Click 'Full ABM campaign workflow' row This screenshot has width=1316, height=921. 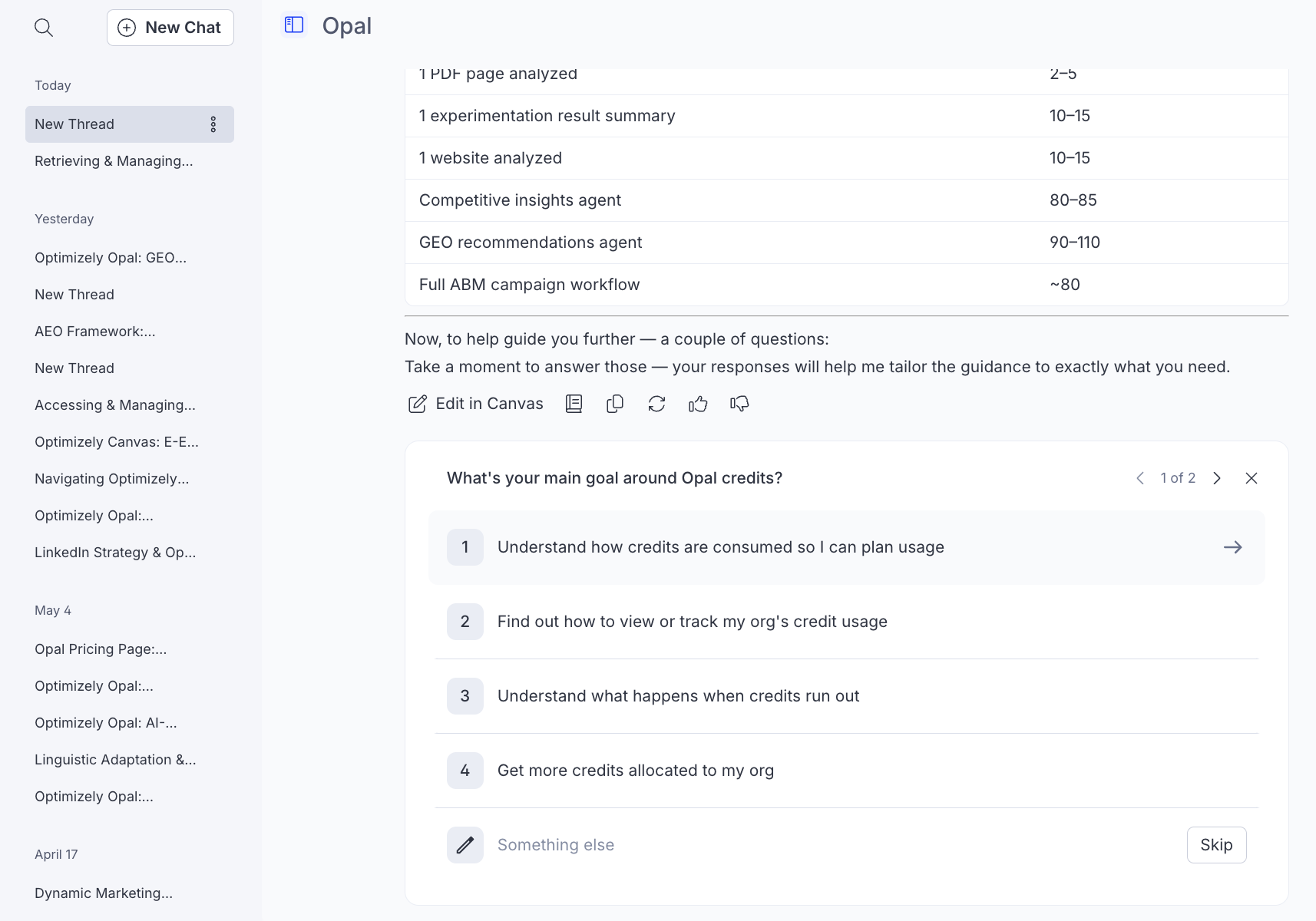[x=847, y=285]
